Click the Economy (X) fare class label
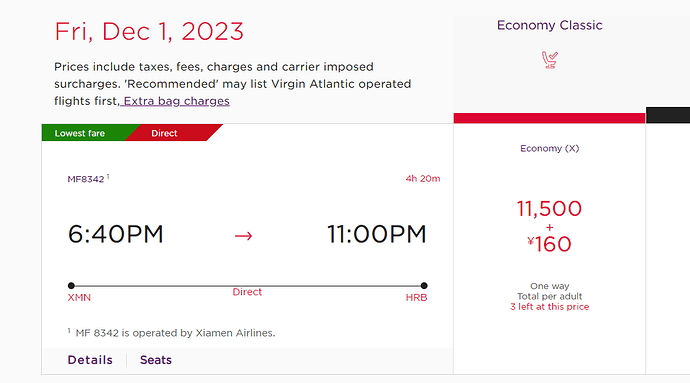 click(550, 148)
